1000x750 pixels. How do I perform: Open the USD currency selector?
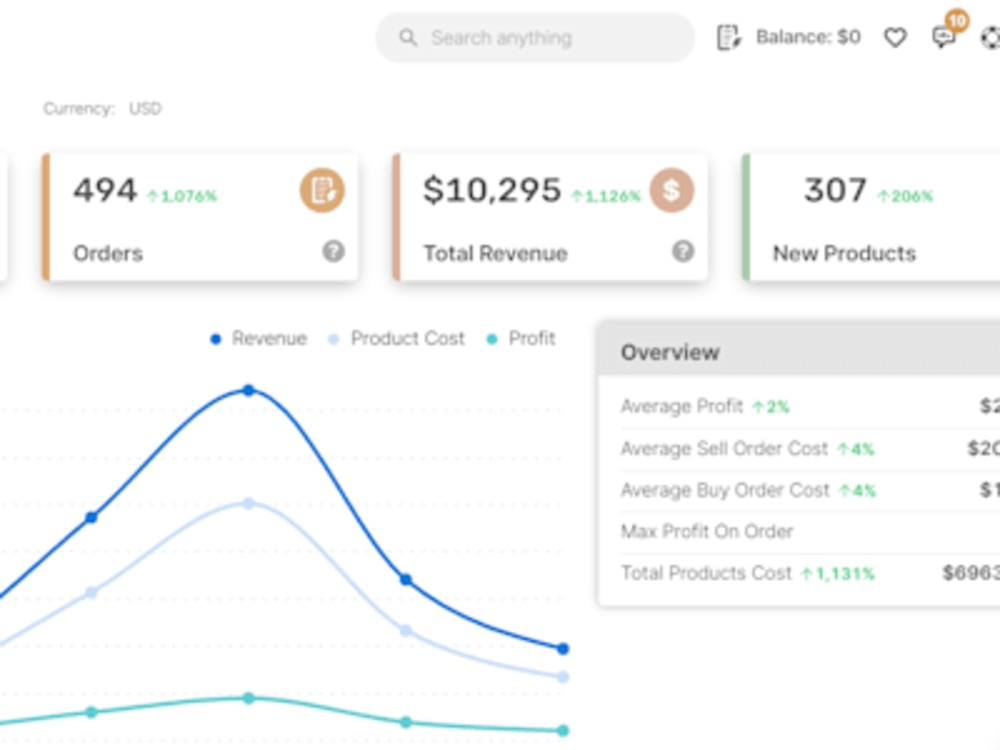tap(145, 108)
